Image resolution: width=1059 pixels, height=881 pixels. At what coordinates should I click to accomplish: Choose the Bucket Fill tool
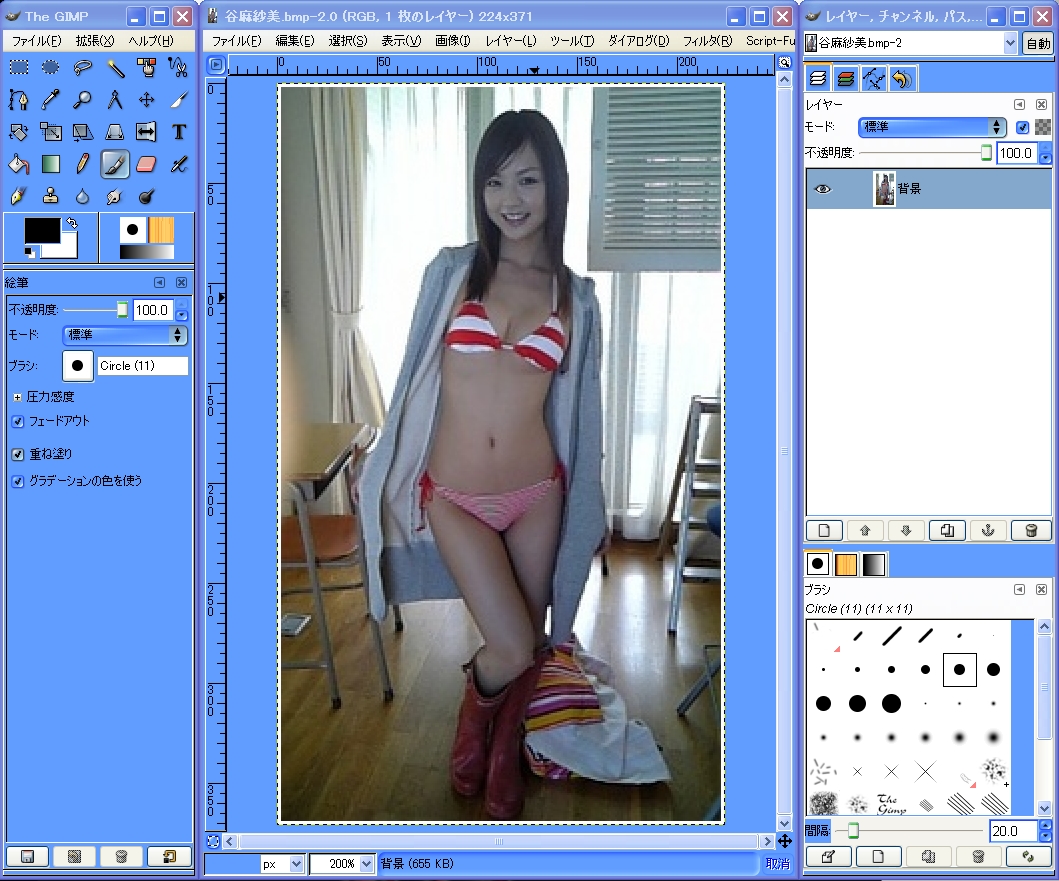[x=18, y=163]
